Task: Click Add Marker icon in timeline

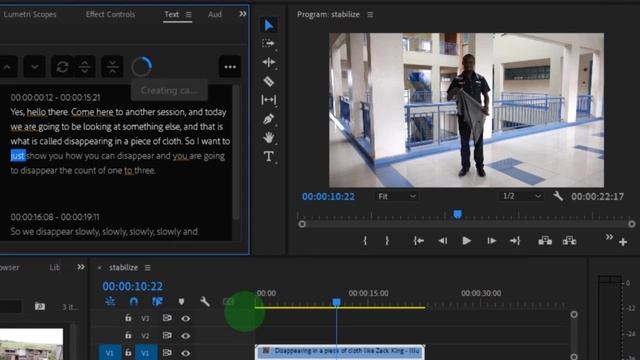Action: click(x=181, y=302)
